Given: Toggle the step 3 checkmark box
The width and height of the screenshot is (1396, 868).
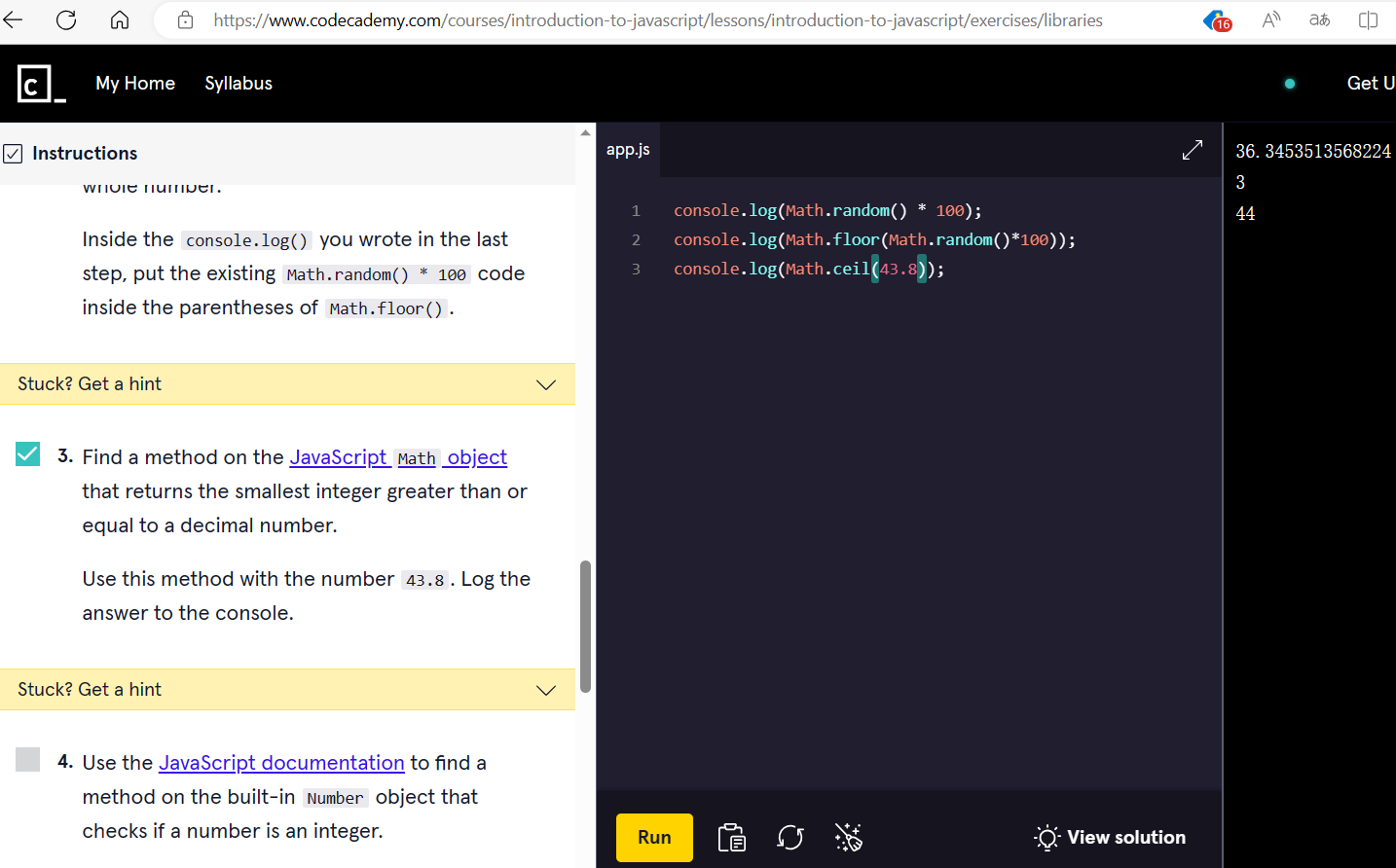Looking at the screenshot, I should click(x=28, y=454).
